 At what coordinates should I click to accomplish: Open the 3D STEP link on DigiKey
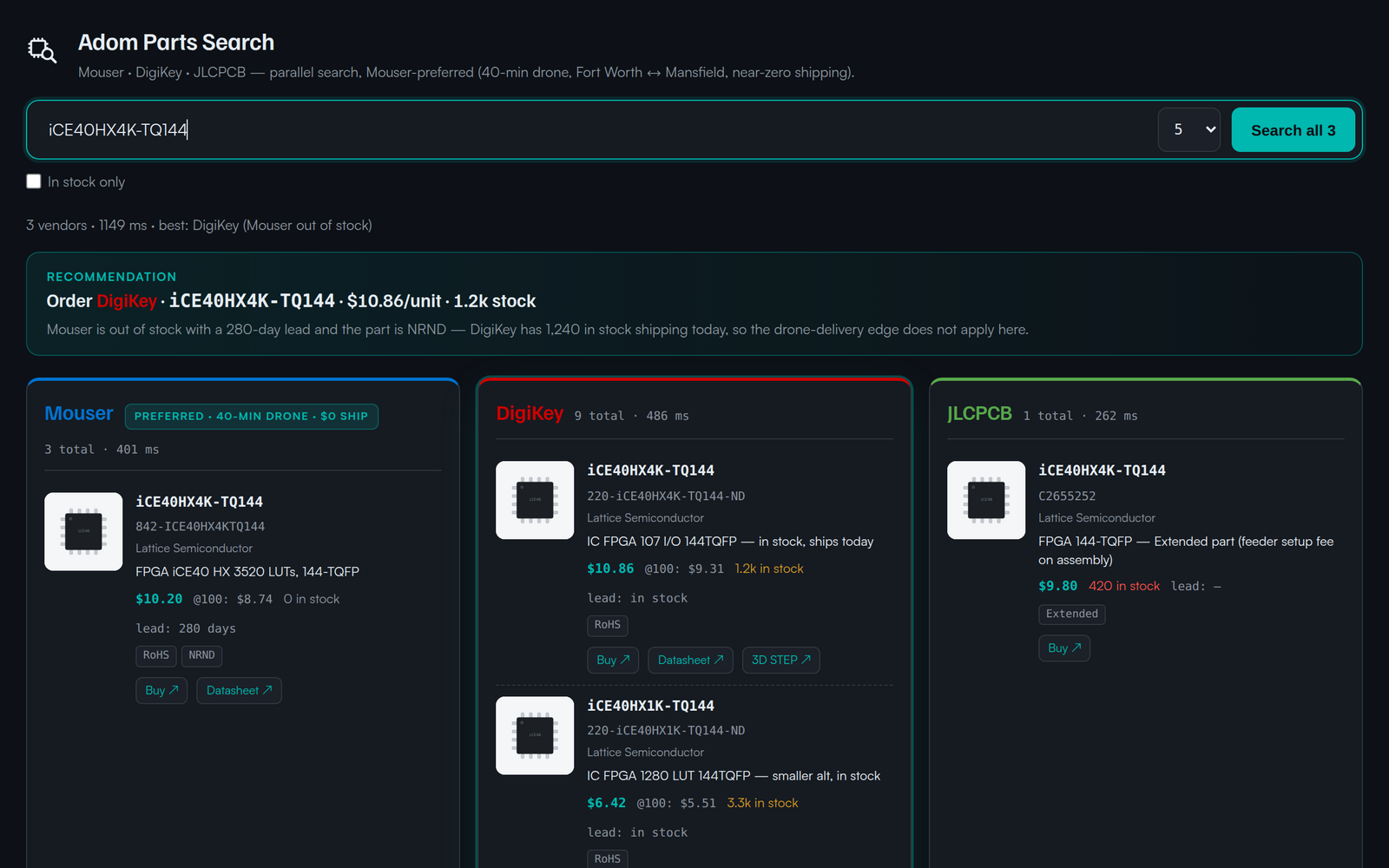(780, 660)
